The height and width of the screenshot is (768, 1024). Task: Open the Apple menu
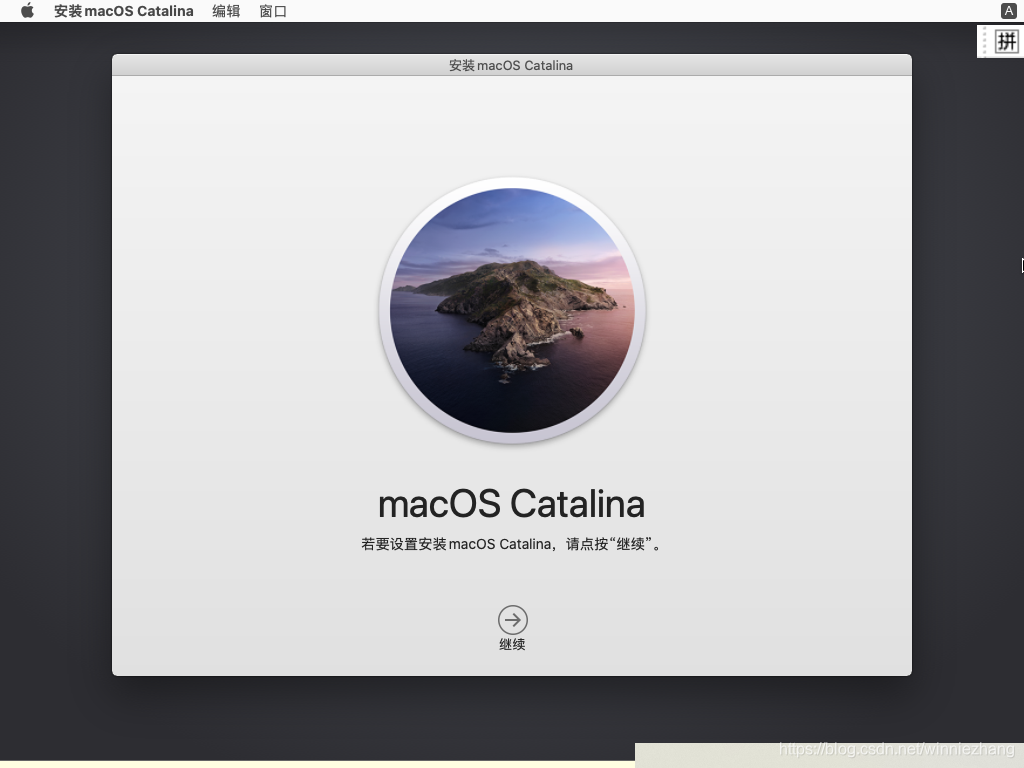[x=27, y=11]
